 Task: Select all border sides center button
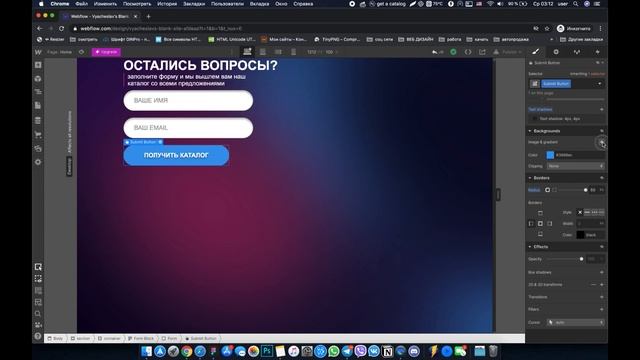click(x=540, y=224)
